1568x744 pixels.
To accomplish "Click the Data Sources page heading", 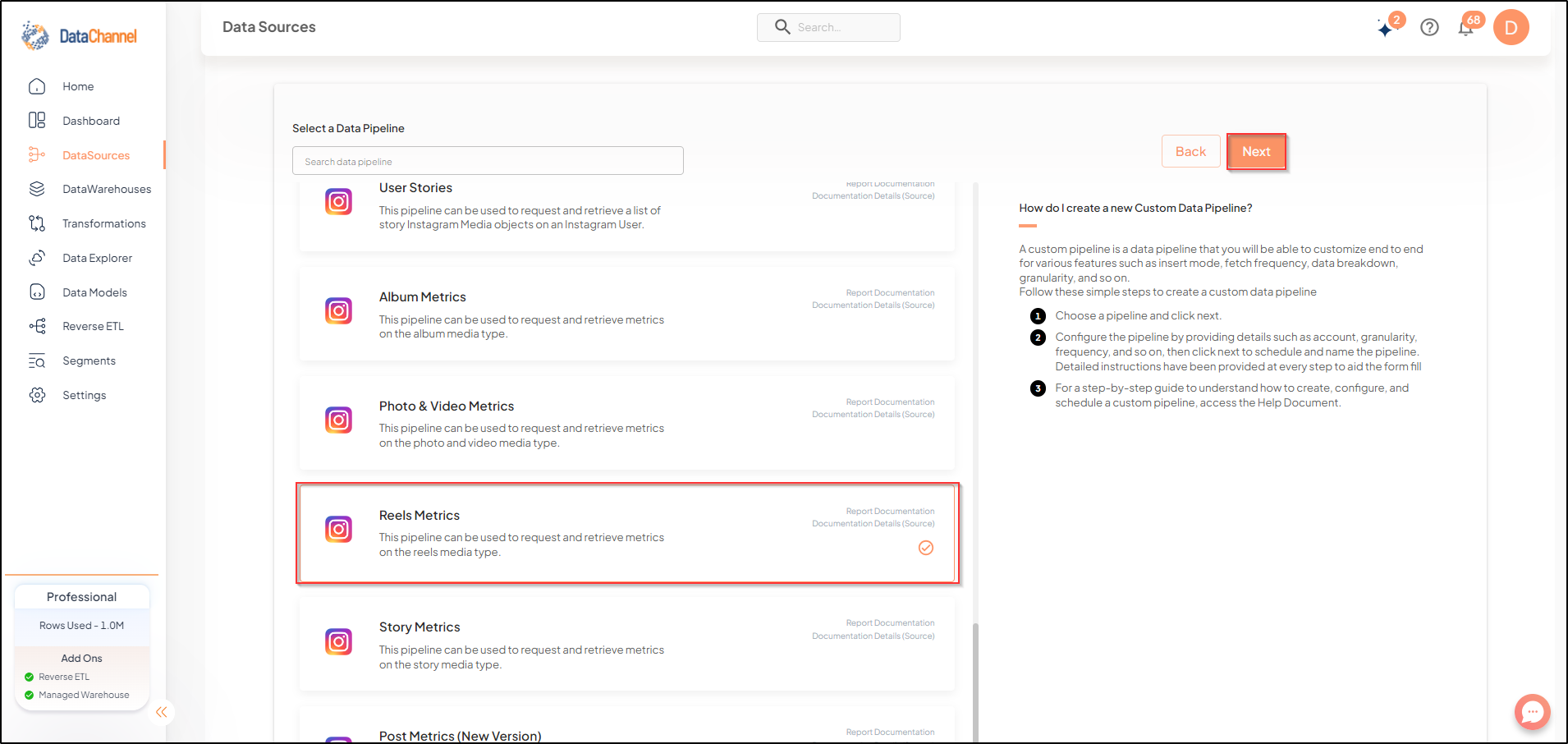I will click(x=269, y=27).
